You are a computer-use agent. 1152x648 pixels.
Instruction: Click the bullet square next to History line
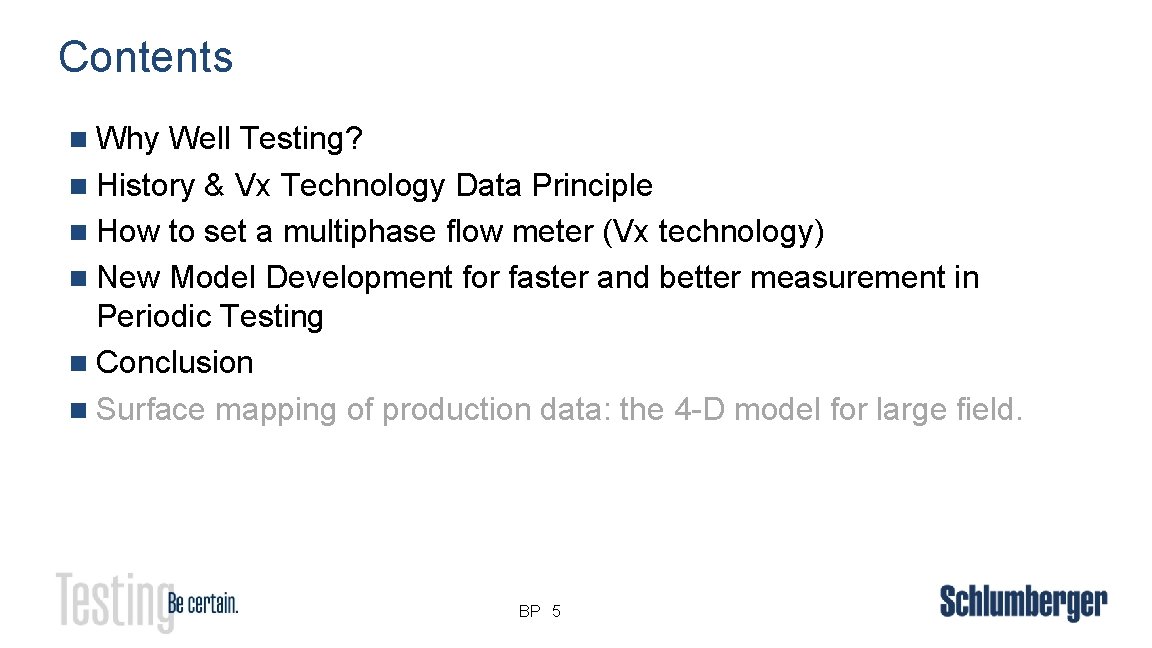point(79,186)
